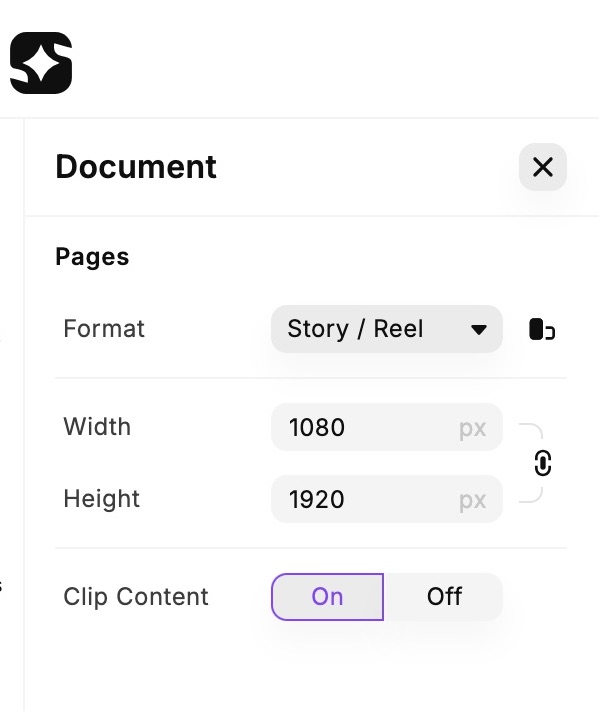Screen dimensions: 599x711
Task: Click the px unit in Height field
Action: tap(472, 501)
